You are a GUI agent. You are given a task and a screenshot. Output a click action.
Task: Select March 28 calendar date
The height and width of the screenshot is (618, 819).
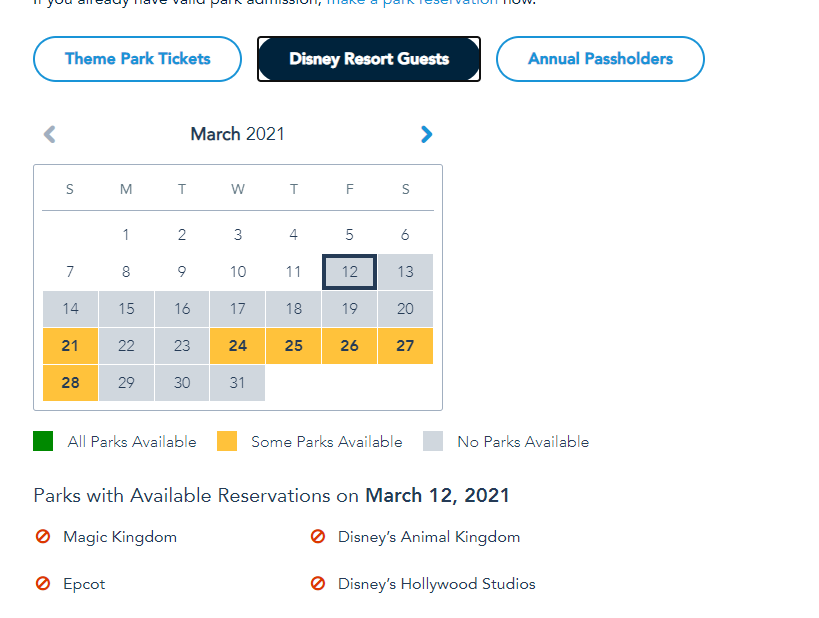click(70, 383)
